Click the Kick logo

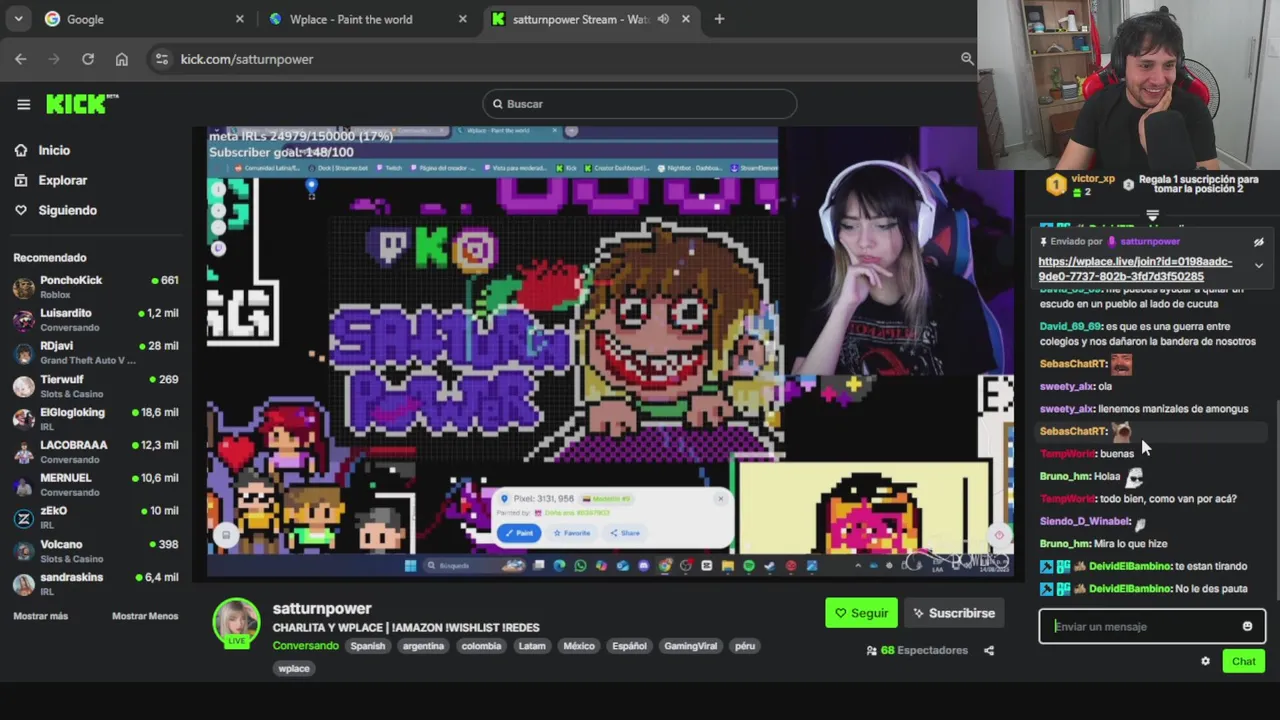82,104
